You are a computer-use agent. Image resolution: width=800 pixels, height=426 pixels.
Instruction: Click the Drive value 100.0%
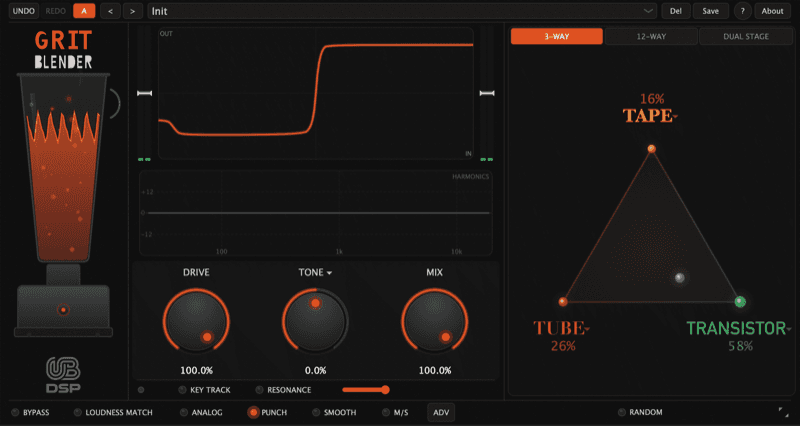click(196, 370)
